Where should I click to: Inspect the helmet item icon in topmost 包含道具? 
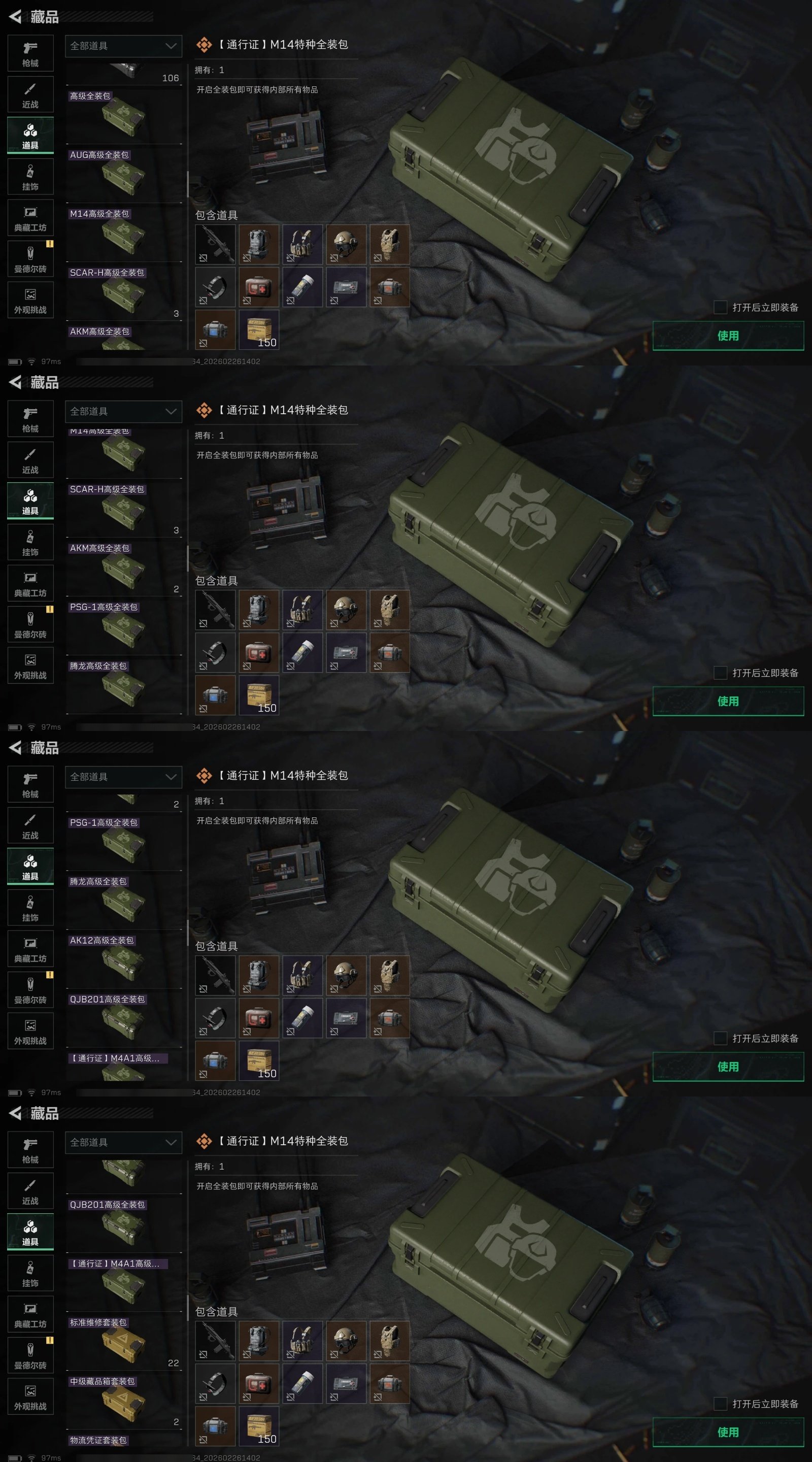point(346,245)
